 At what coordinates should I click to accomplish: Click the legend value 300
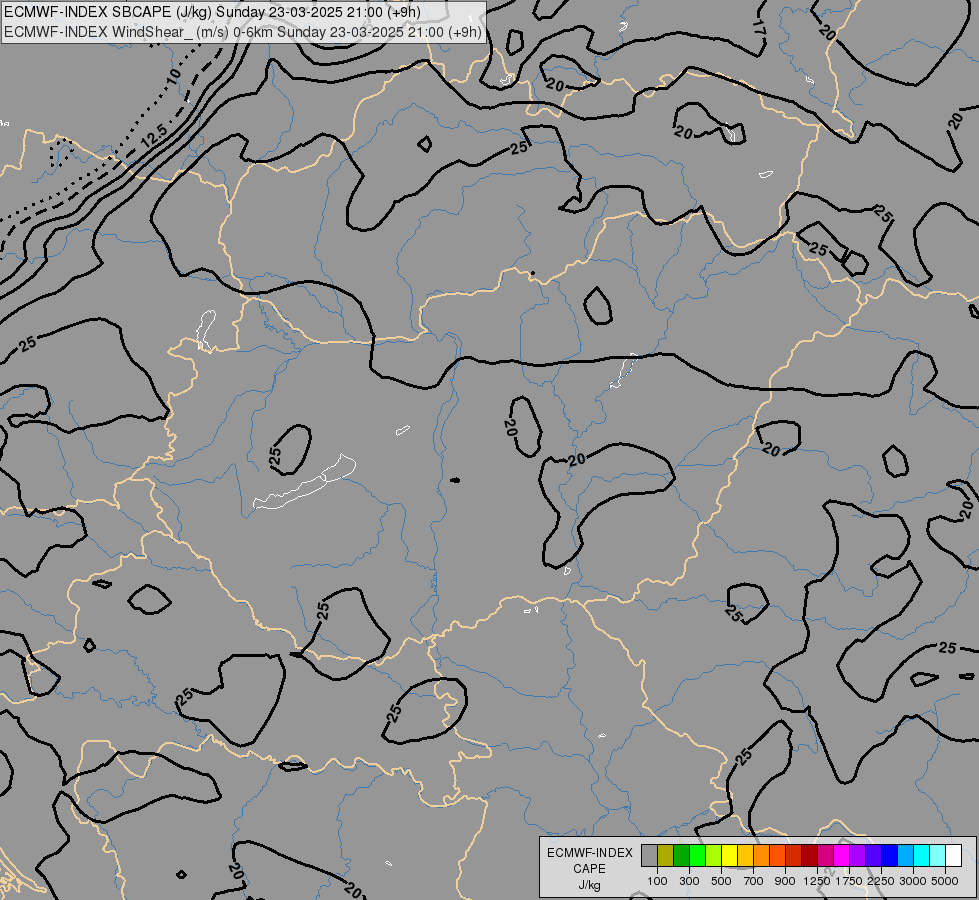tap(689, 881)
